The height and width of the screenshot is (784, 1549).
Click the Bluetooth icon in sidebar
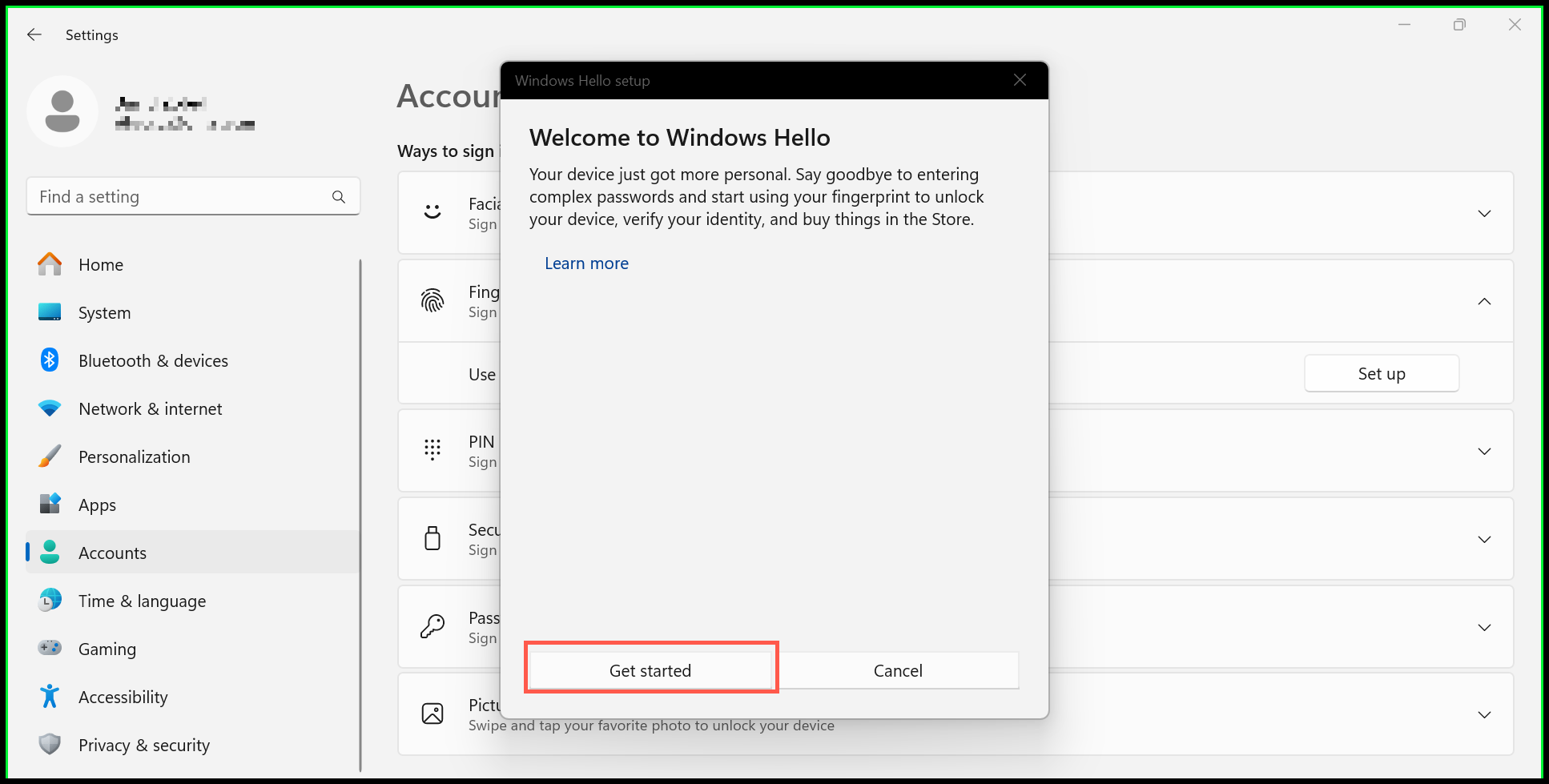(50, 360)
